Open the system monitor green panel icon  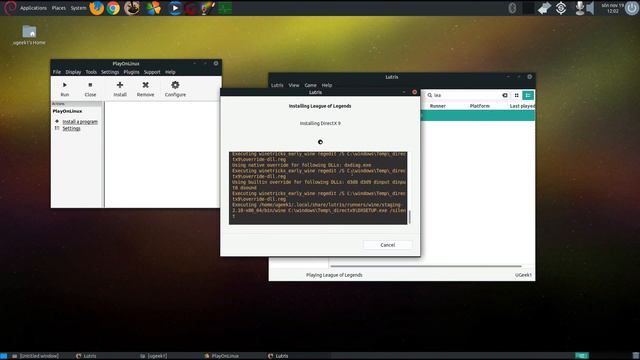(224, 8)
